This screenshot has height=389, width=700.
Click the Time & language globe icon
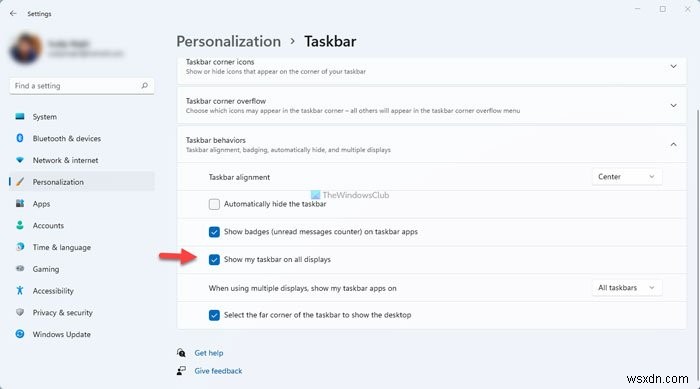pos(20,247)
